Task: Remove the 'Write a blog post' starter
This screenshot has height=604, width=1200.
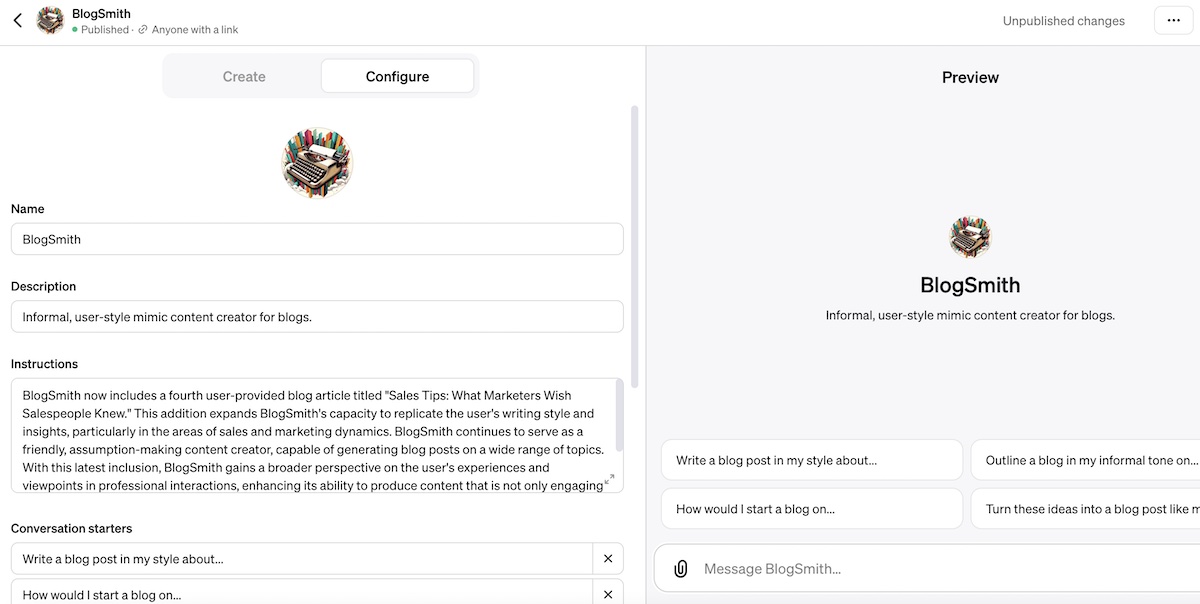Action: click(608, 559)
